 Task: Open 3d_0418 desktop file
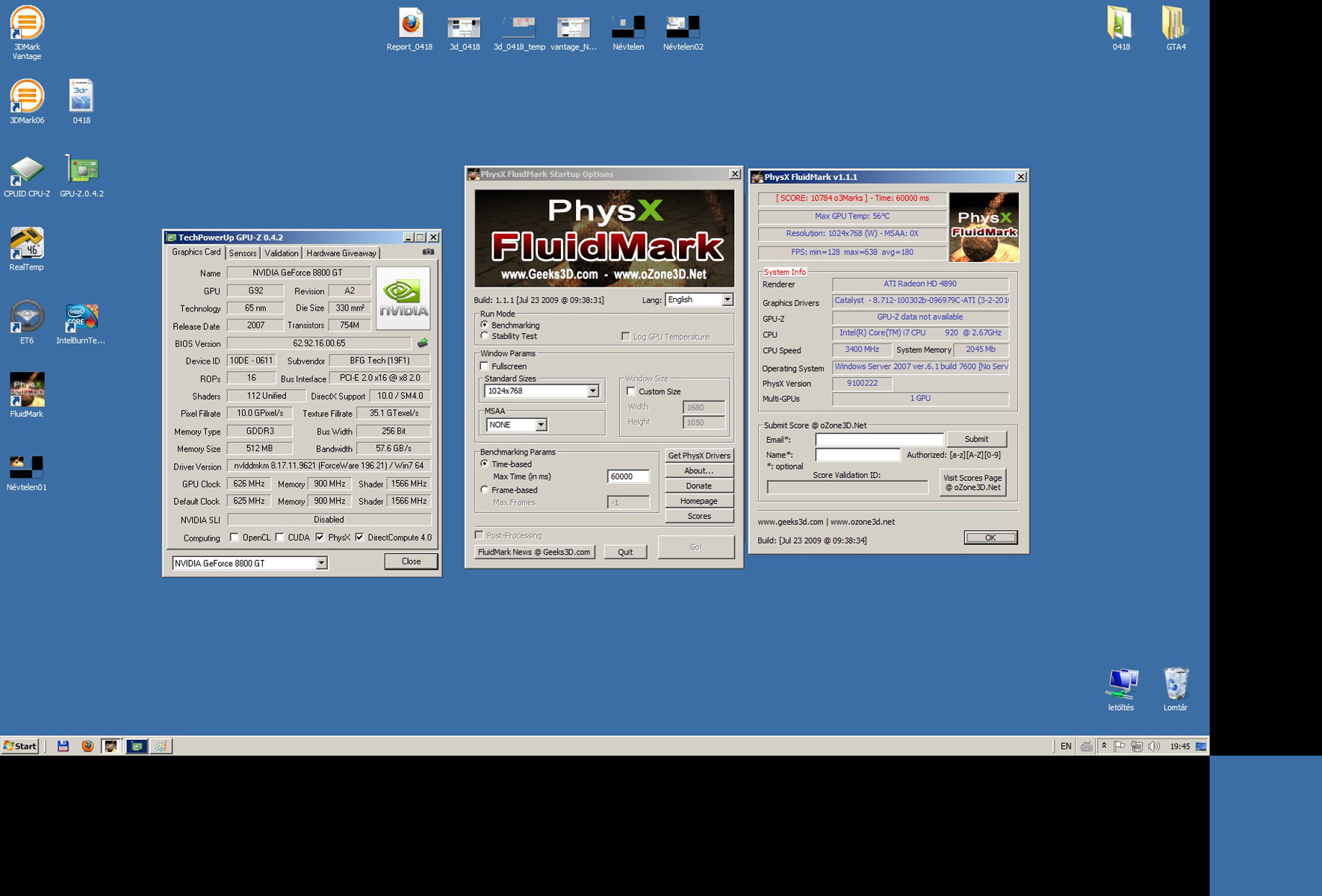(464, 34)
